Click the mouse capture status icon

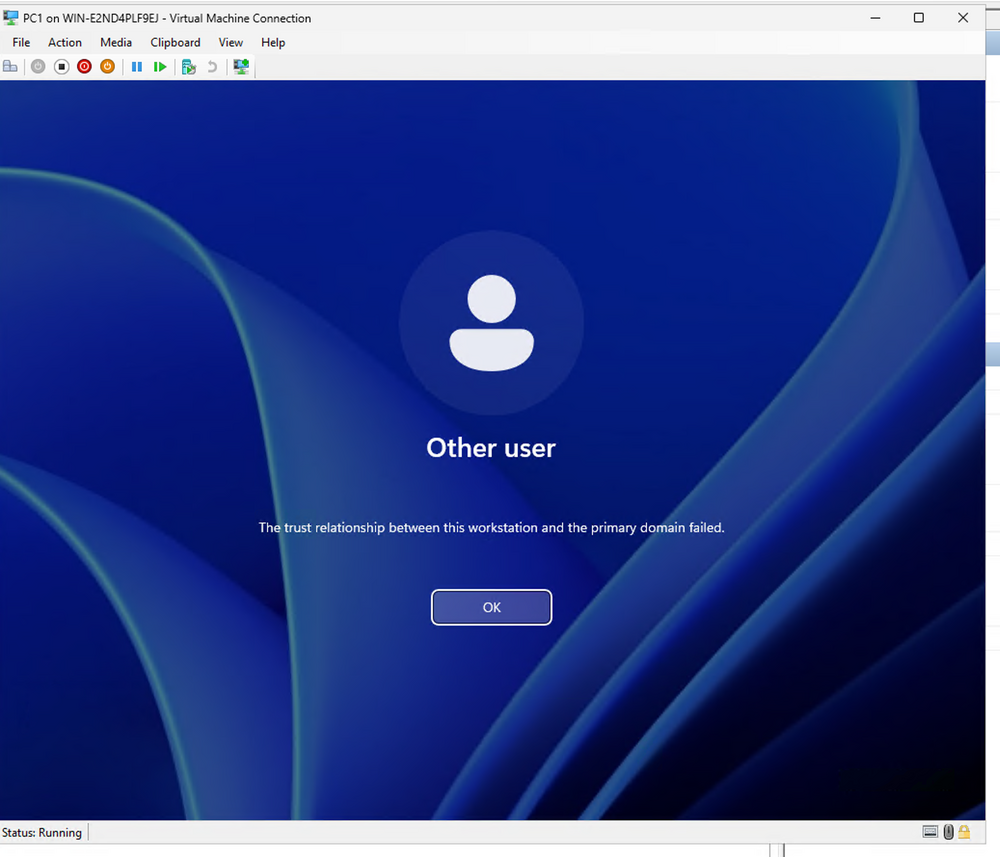948,831
